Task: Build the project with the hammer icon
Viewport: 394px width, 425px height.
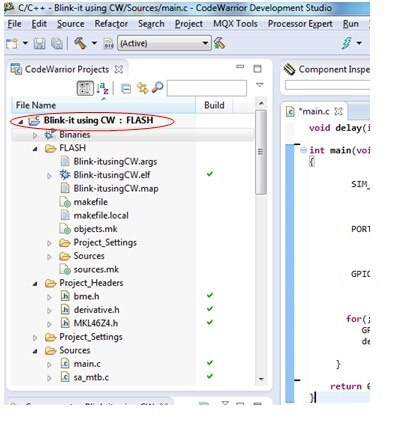Action: 80,43
